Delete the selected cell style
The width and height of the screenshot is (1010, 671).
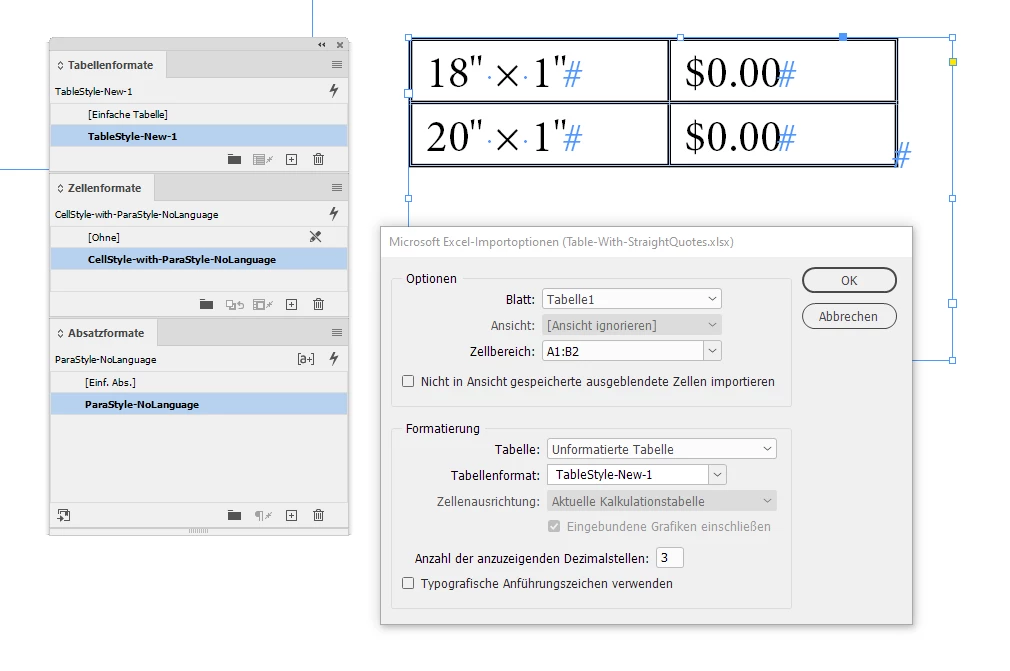pyautogui.click(x=318, y=304)
